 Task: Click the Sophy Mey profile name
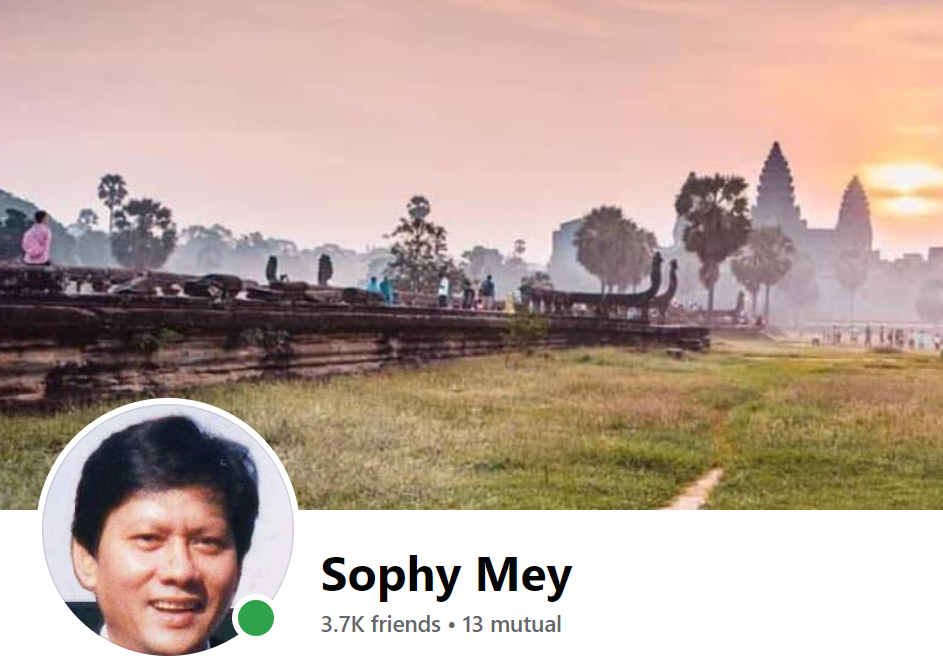[446, 576]
